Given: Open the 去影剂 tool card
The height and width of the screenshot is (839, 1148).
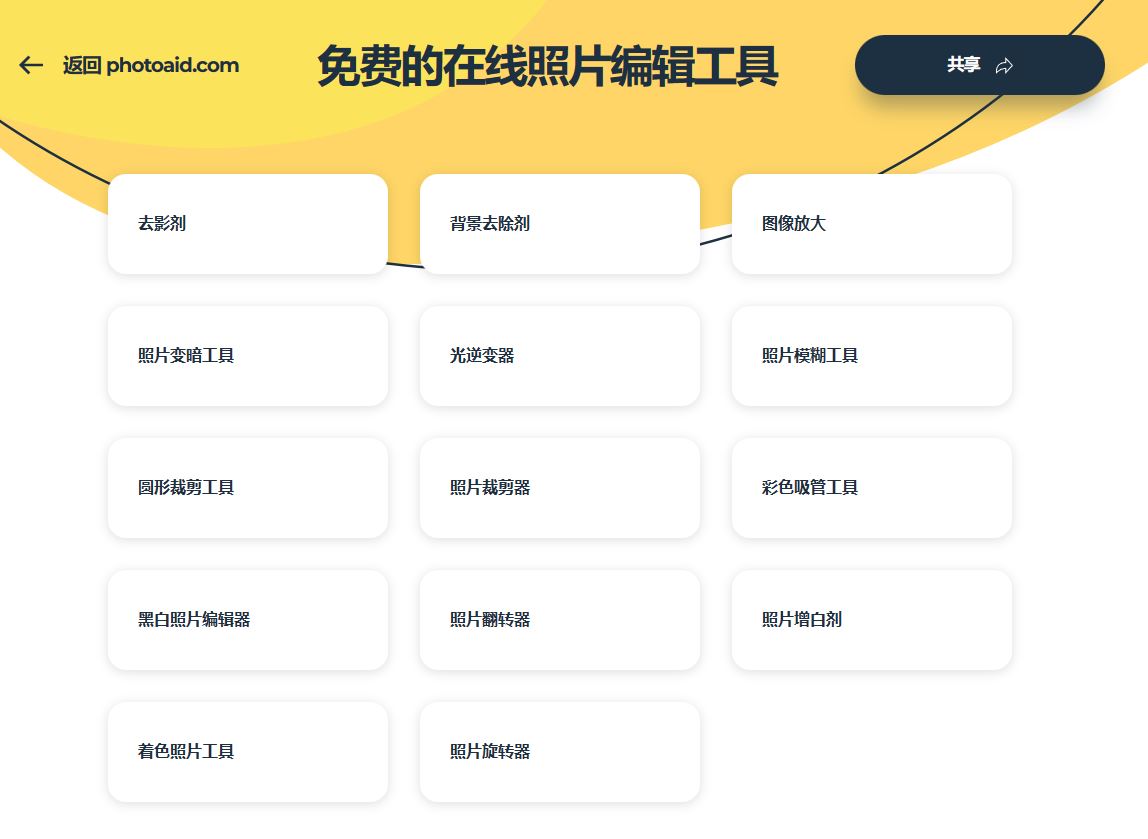Looking at the screenshot, I should coord(247,224).
